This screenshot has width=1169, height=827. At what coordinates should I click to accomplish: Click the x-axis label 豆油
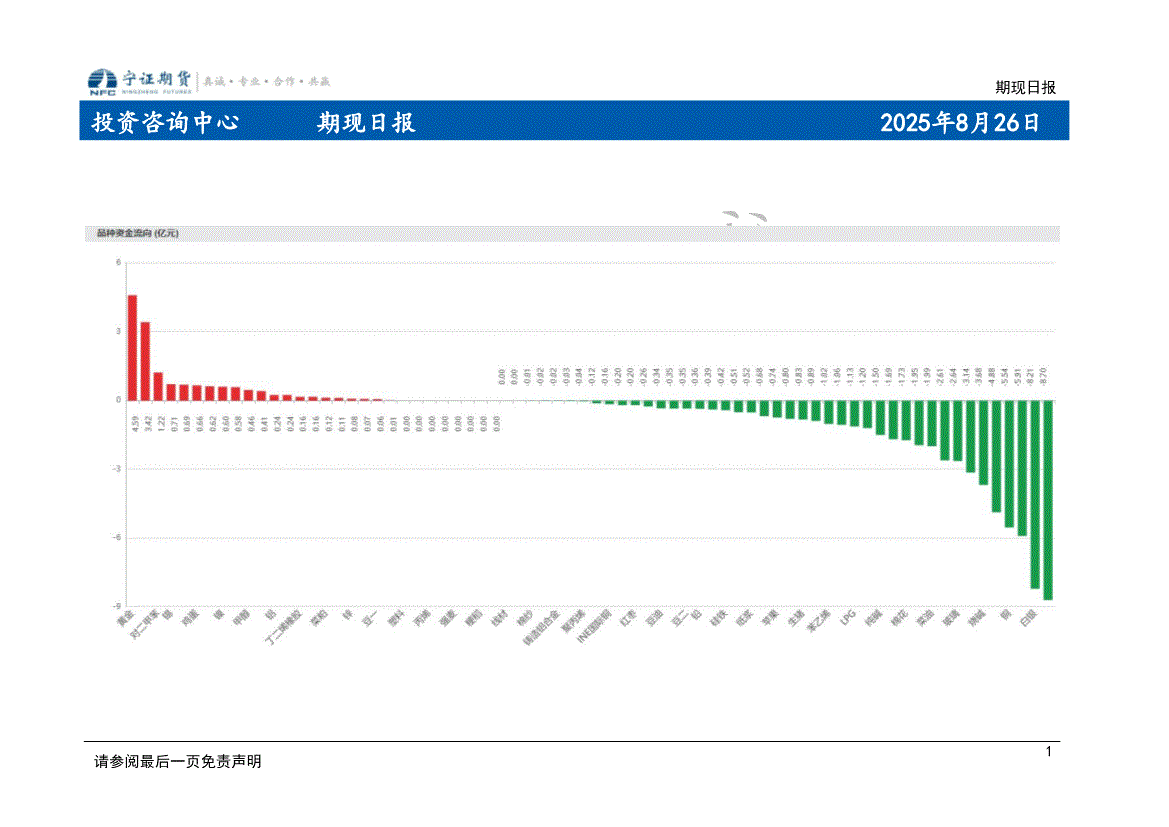pos(654,617)
